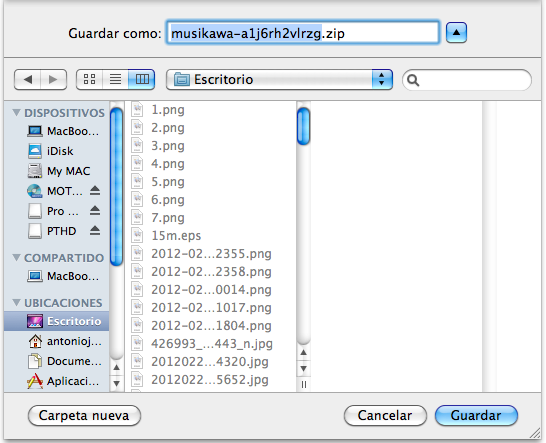Eject the Pro ... drive
This screenshot has width=546, height=443.
coord(95,210)
